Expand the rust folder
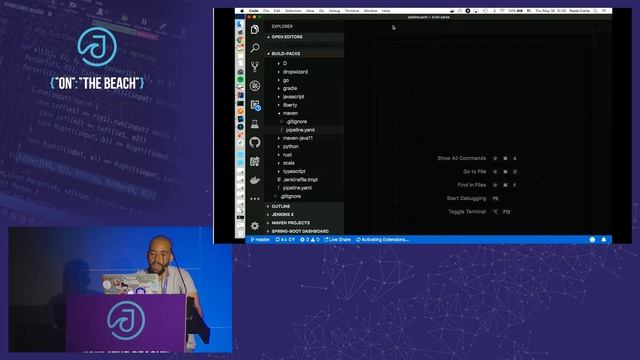The height and width of the screenshot is (360, 640). click(x=305, y=155)
